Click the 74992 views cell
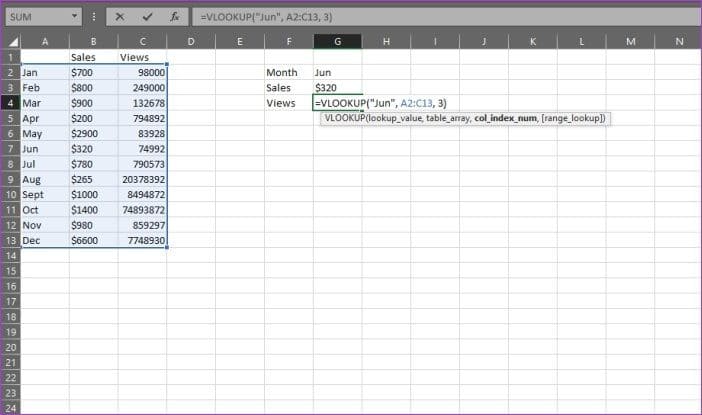 point(142,149)
